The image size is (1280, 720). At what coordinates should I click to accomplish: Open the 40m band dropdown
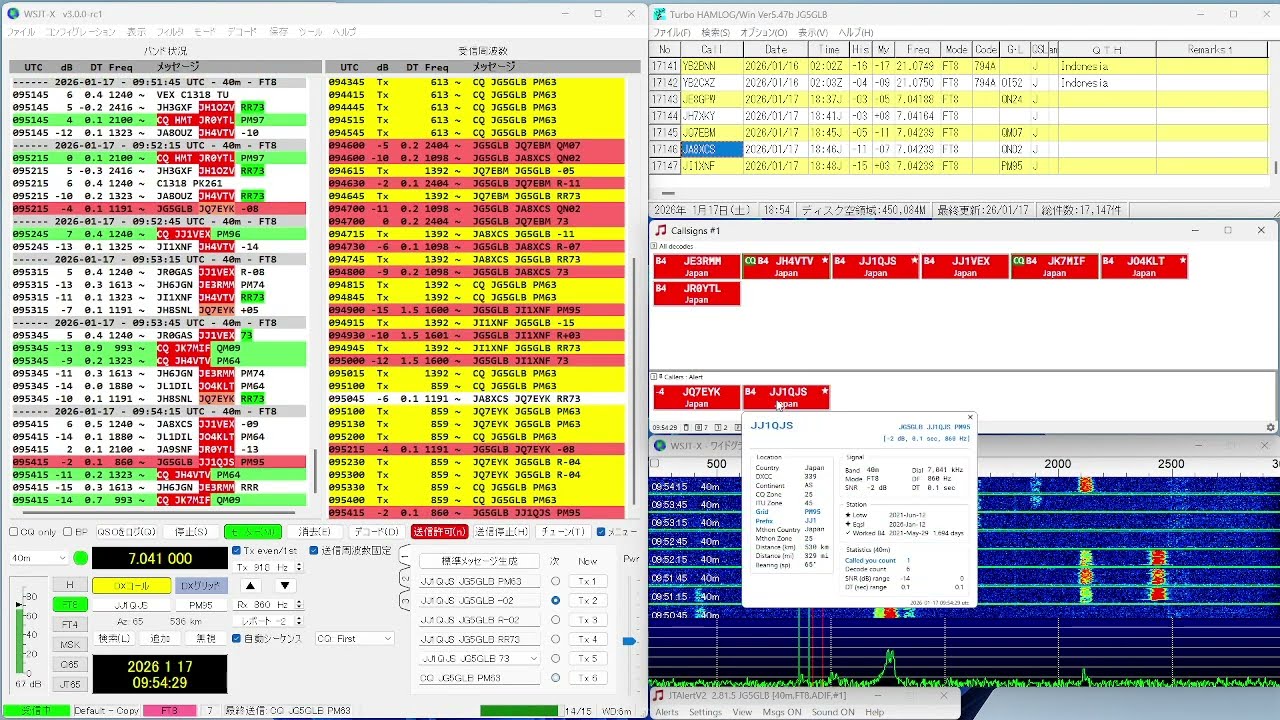coord(39,558)
